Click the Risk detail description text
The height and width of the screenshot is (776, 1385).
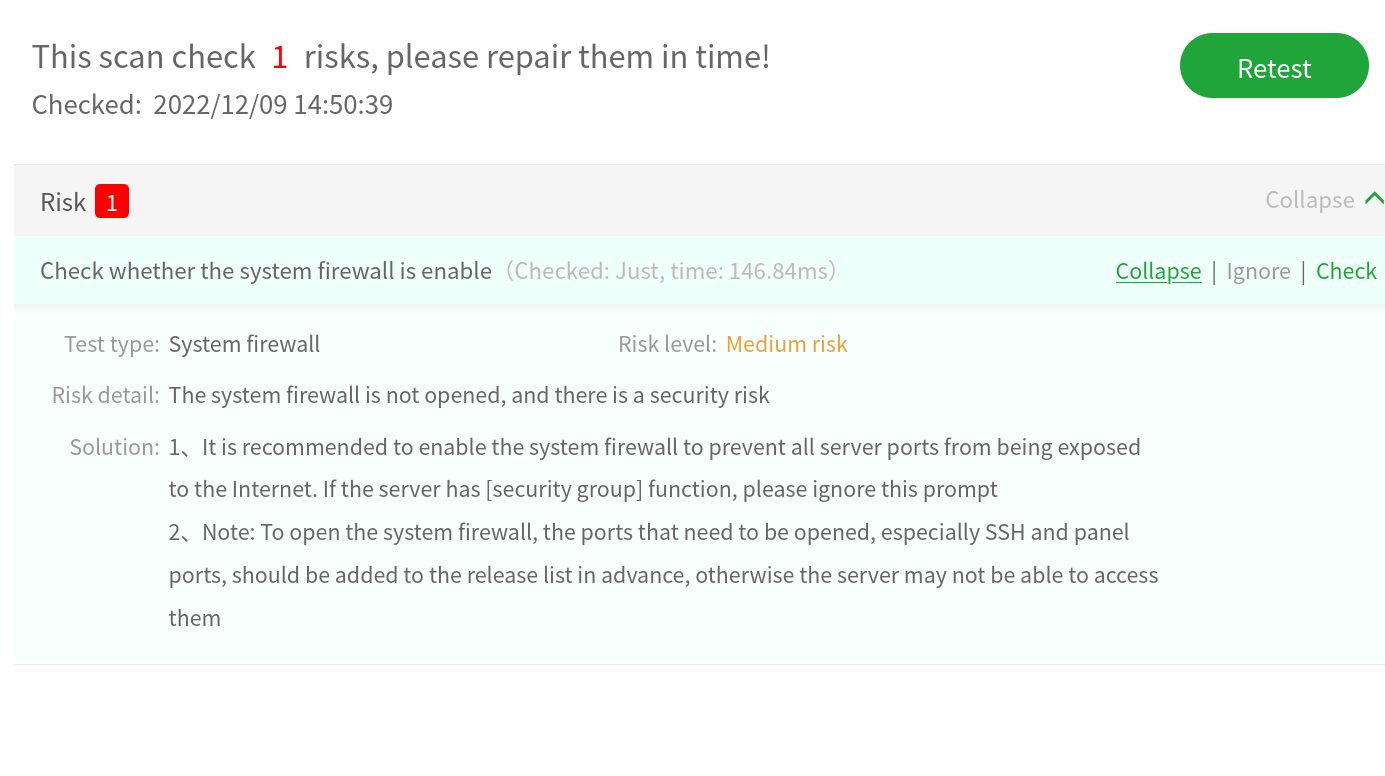[x=469, y=395]
